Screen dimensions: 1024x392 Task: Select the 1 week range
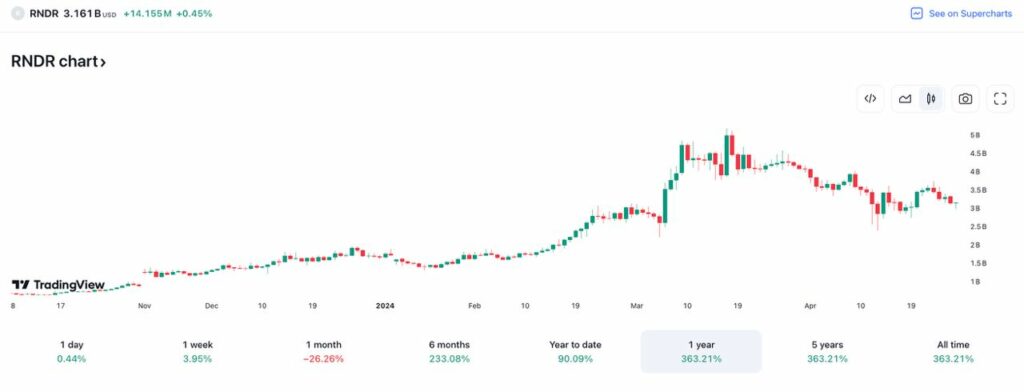point(197,351)
